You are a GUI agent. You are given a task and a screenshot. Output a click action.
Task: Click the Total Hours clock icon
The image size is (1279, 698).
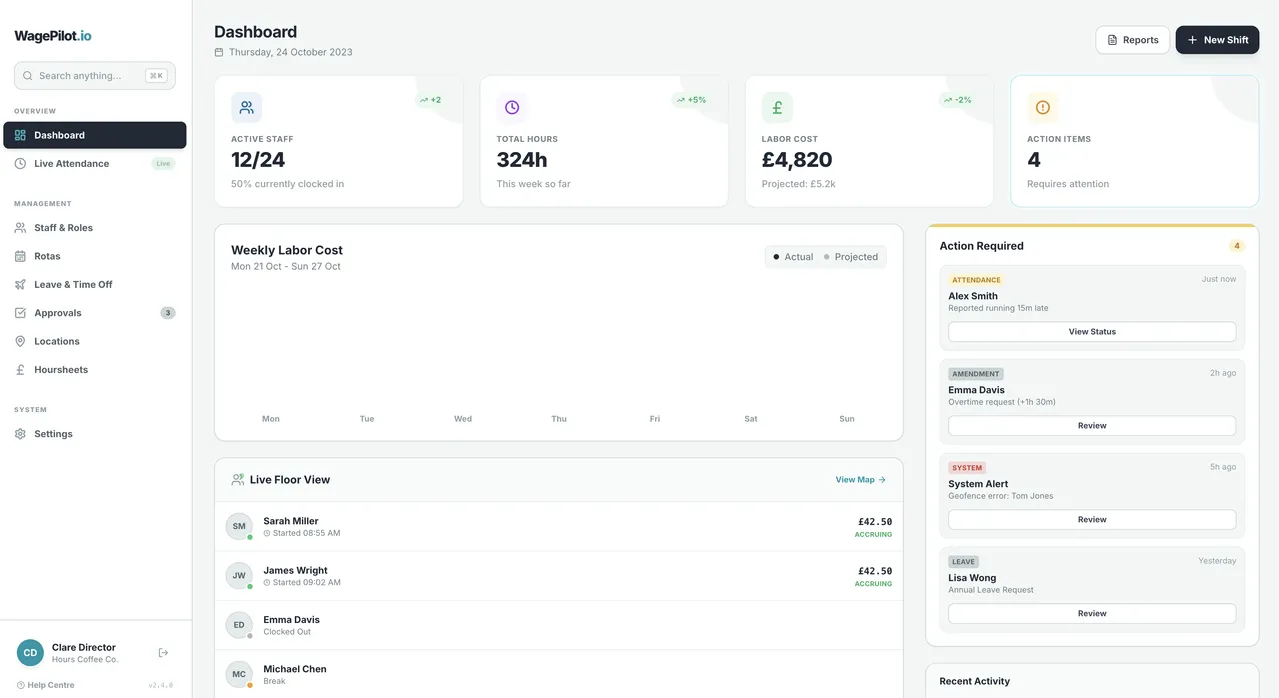tap(512, 107)
